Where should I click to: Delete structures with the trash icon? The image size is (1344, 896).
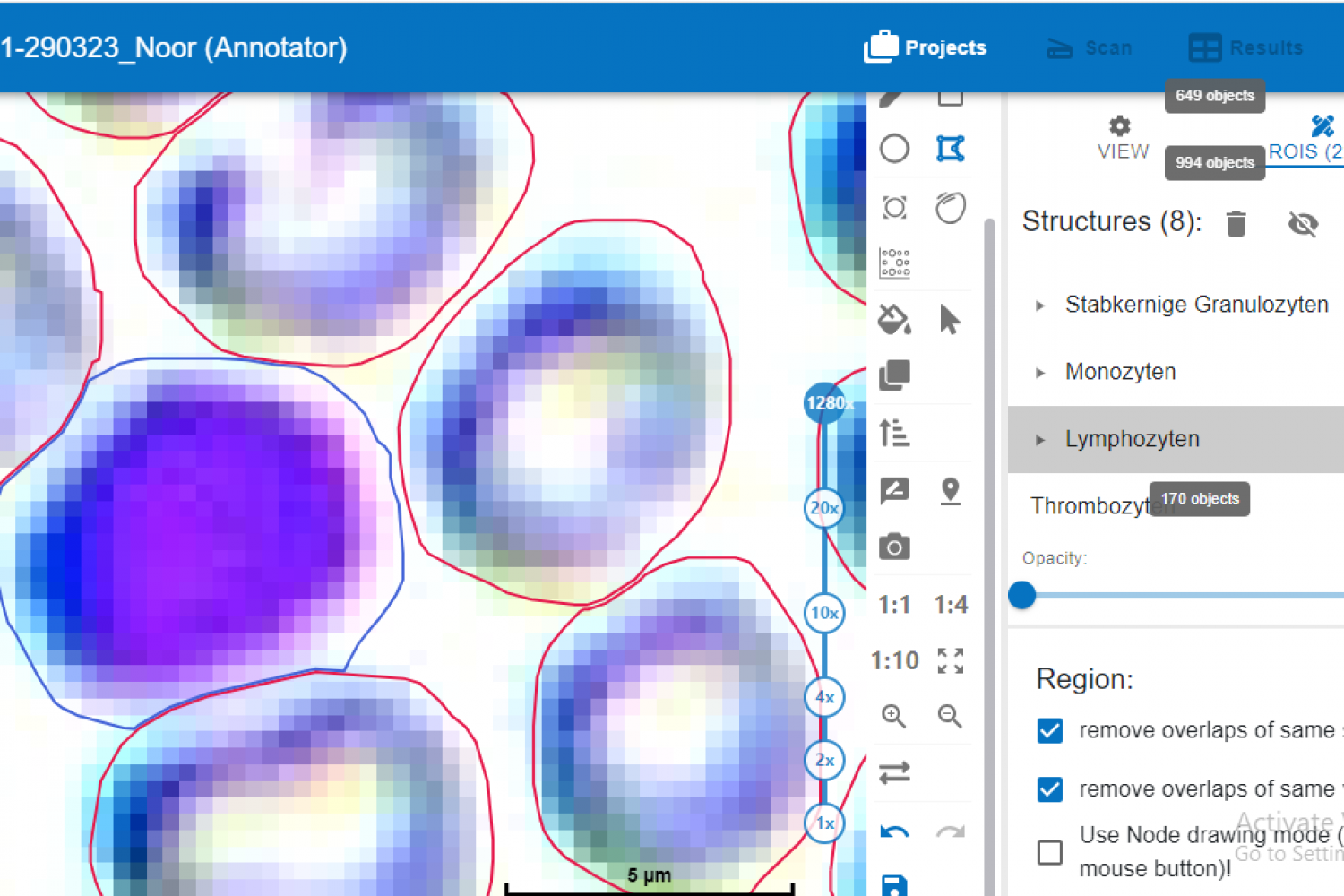(x=1236, y=223)
